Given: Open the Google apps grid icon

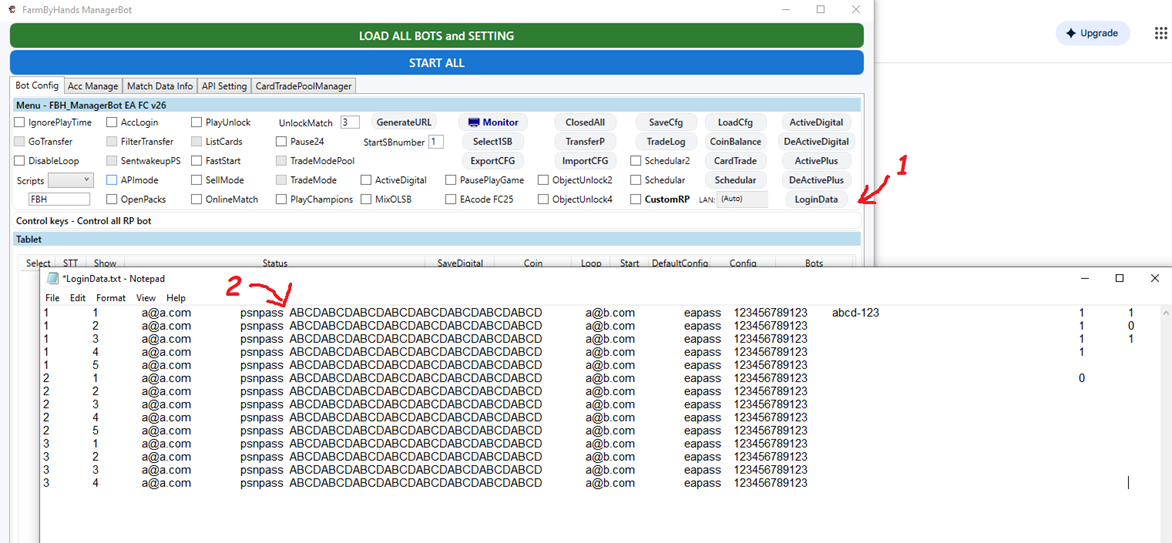Looking at the screenshot, I should pos(1160,34).
